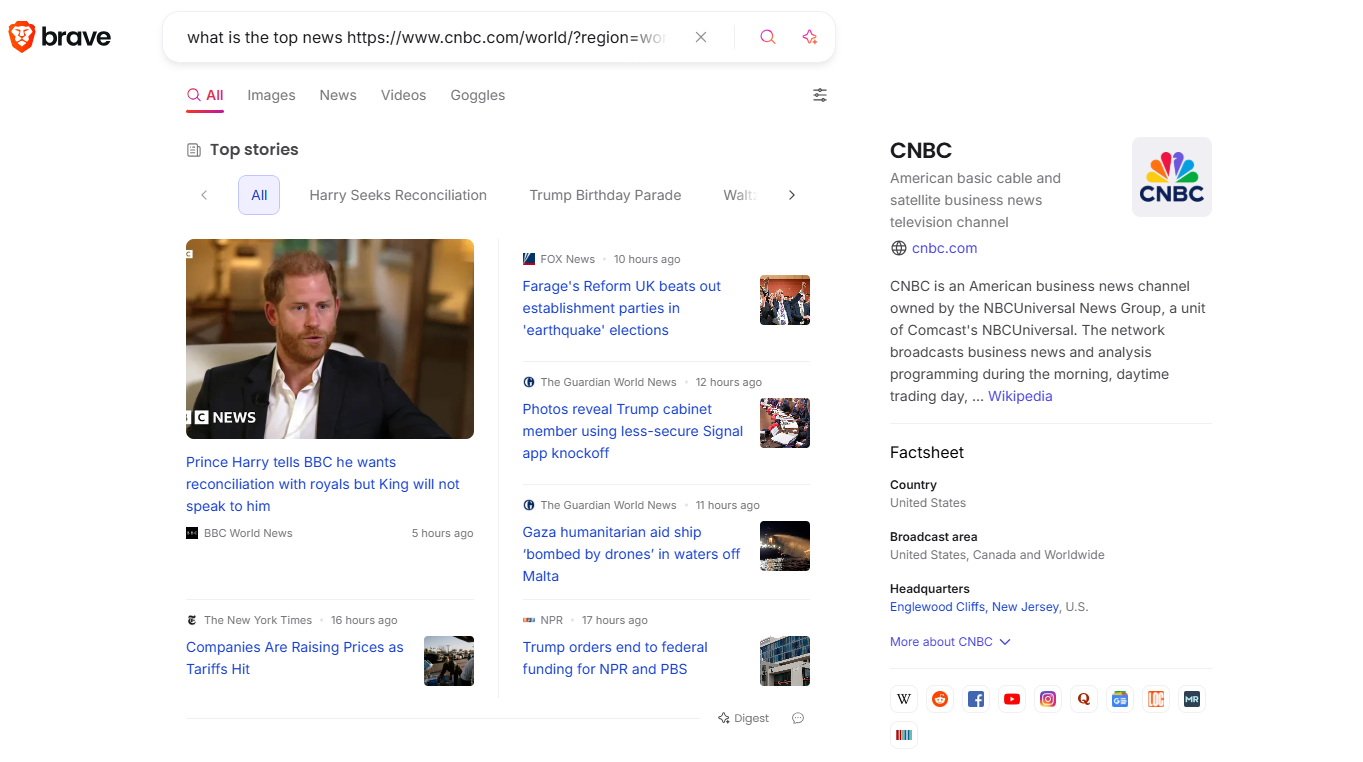Open Prince Harry BBC reconciliation article
Viewport: 1363px width, 762px height.
point(323,484)
